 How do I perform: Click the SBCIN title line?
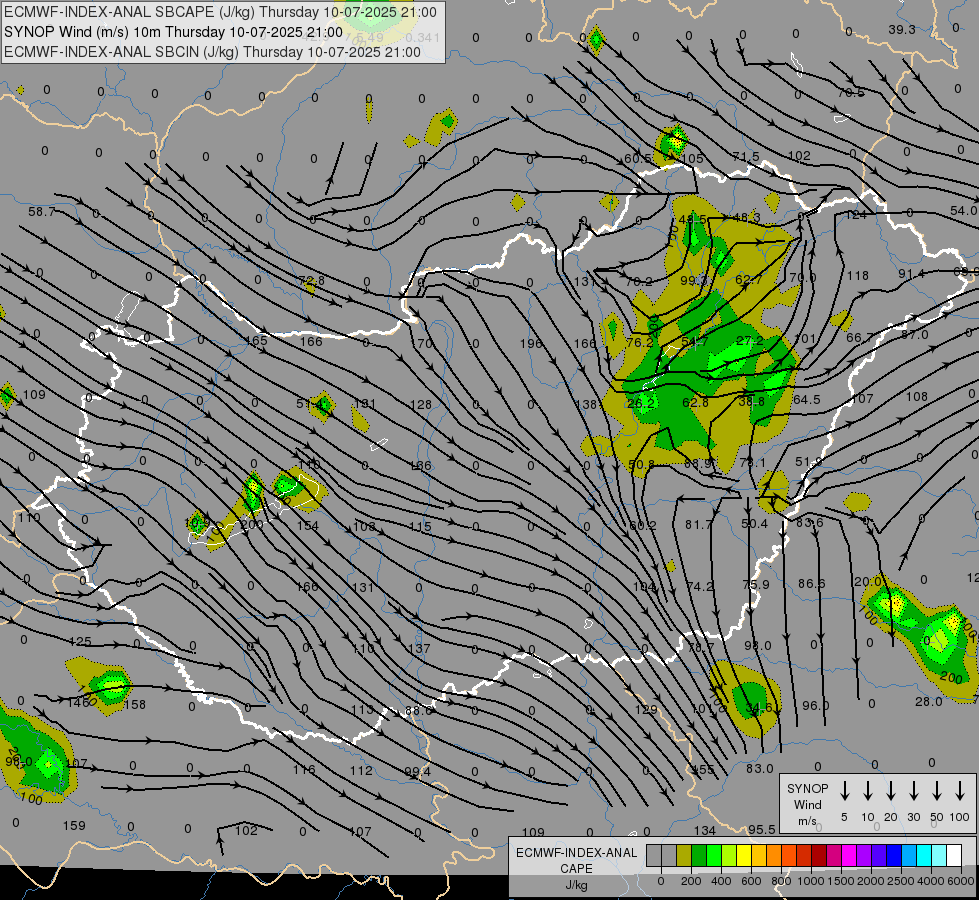[x=212, y=52]
